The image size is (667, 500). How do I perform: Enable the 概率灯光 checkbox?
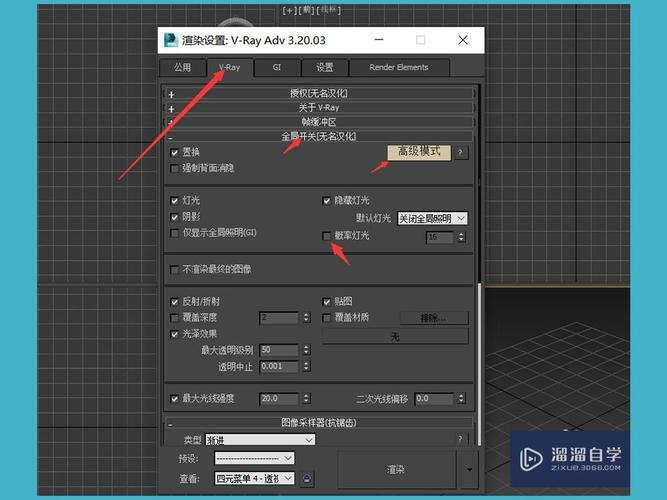coord(326,236)
